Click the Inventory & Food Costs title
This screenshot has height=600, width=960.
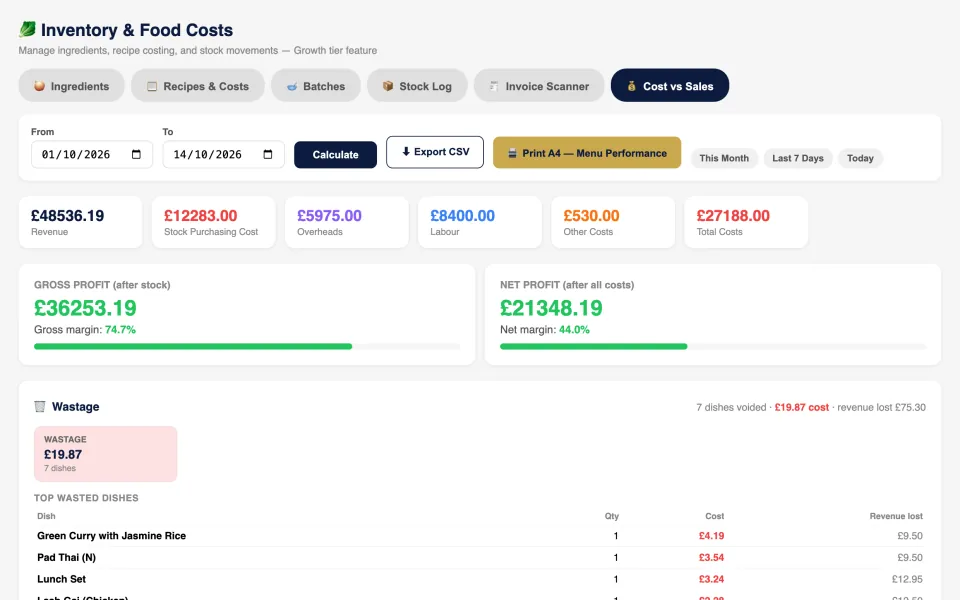(x=137, y=29)
